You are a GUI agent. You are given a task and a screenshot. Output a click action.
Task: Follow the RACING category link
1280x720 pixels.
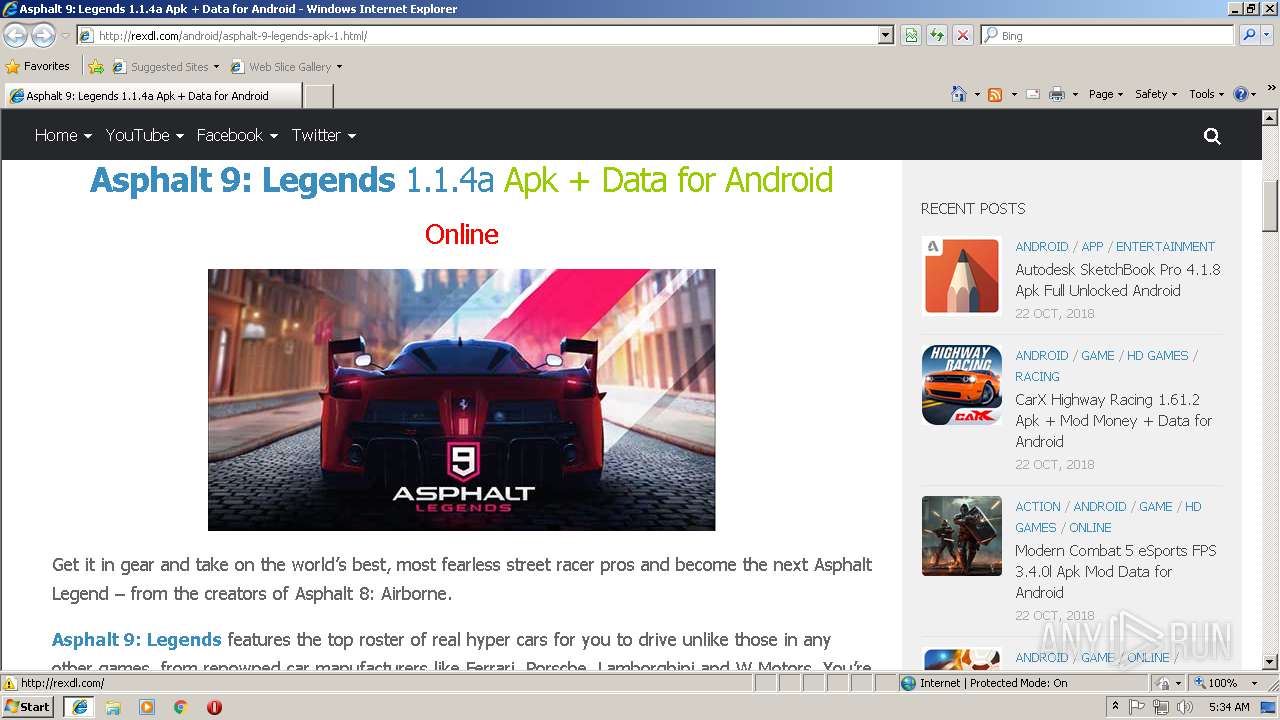click(1037, 377)
